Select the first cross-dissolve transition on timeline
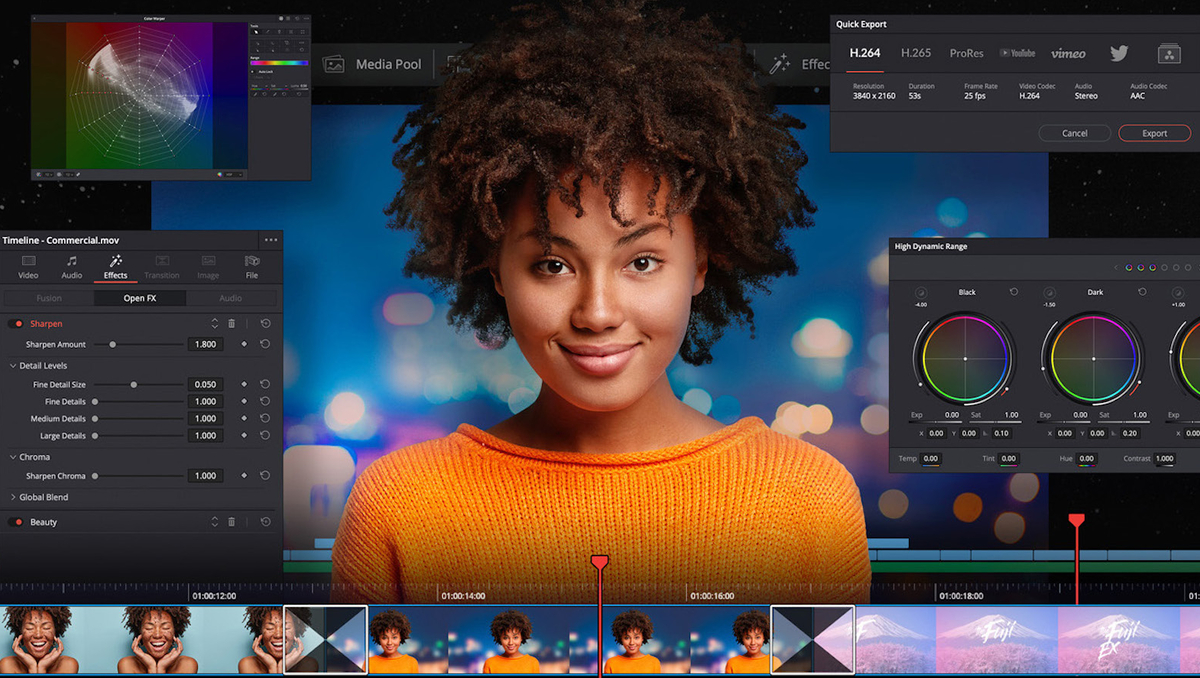The width and height of the screenshot is (1200, 678). click(x=326, y=640)
